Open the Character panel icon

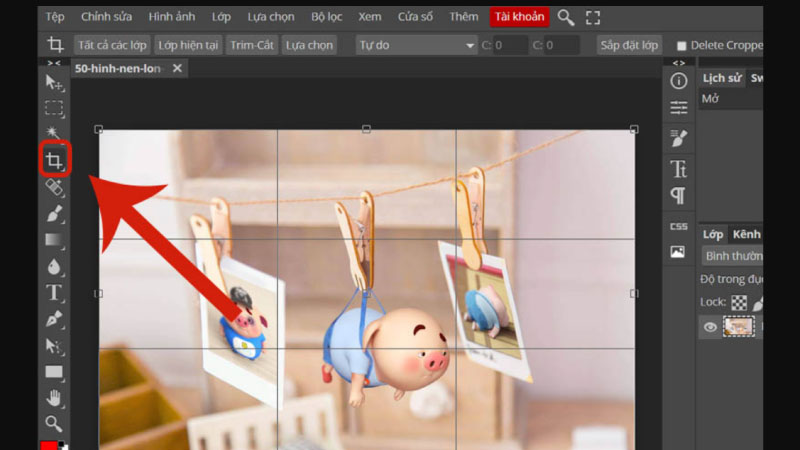tap(679, 168)
